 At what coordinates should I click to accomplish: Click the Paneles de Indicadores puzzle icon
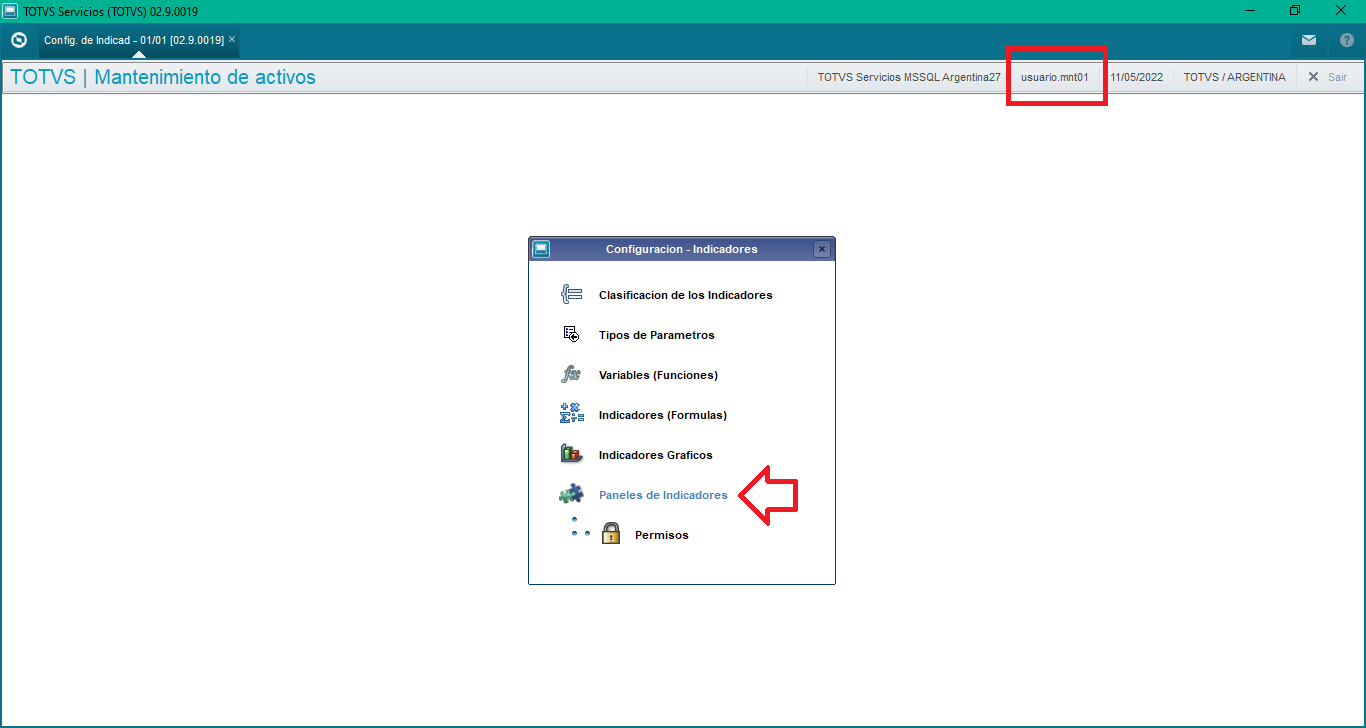571,494
